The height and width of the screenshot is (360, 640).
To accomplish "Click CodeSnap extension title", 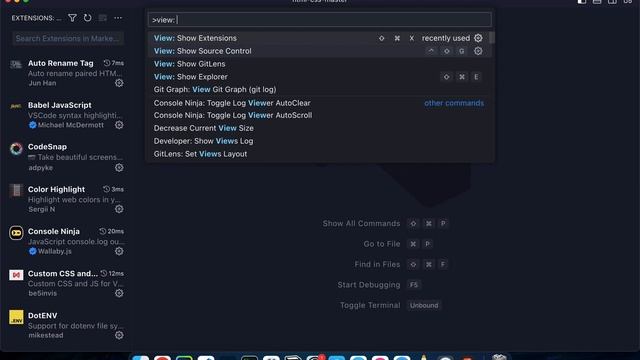I will (47, 147).
